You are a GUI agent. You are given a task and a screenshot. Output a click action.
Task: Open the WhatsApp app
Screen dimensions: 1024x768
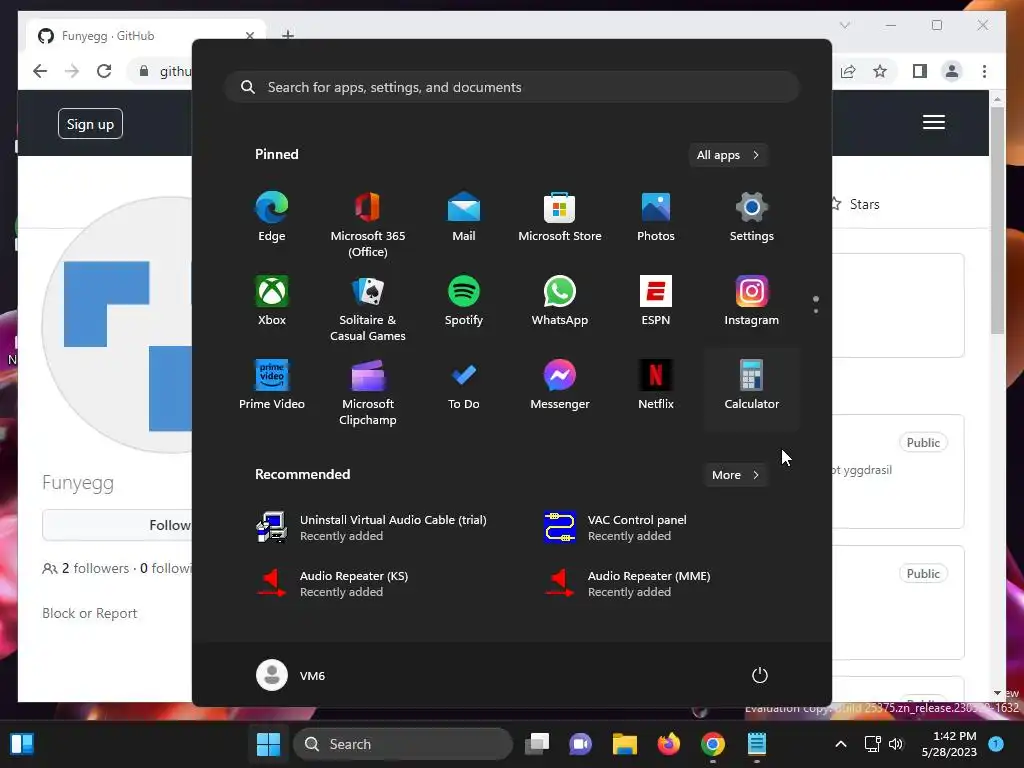(560, 301)
